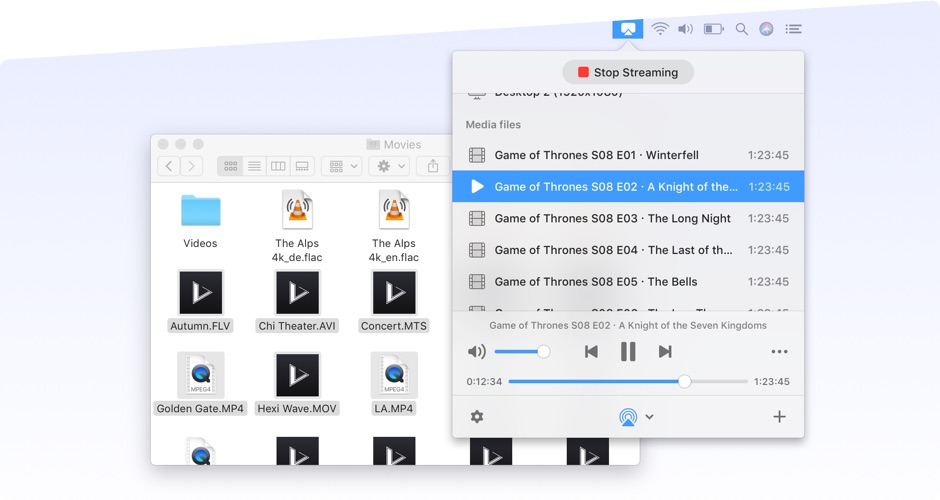
Task: Select Concert.MTS video file
Action: click(x=394, y=301)
